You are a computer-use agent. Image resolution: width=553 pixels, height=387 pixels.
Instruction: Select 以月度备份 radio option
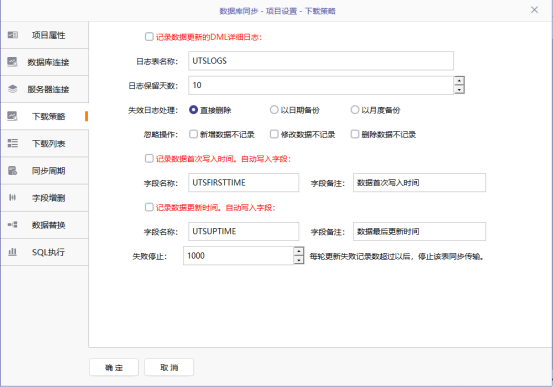[x=355, y=110]
